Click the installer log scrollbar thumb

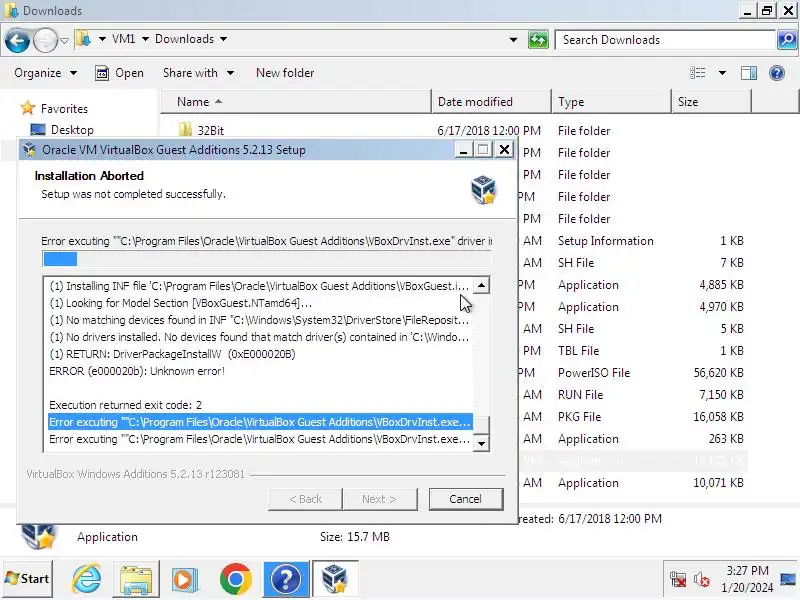point(482,423)
